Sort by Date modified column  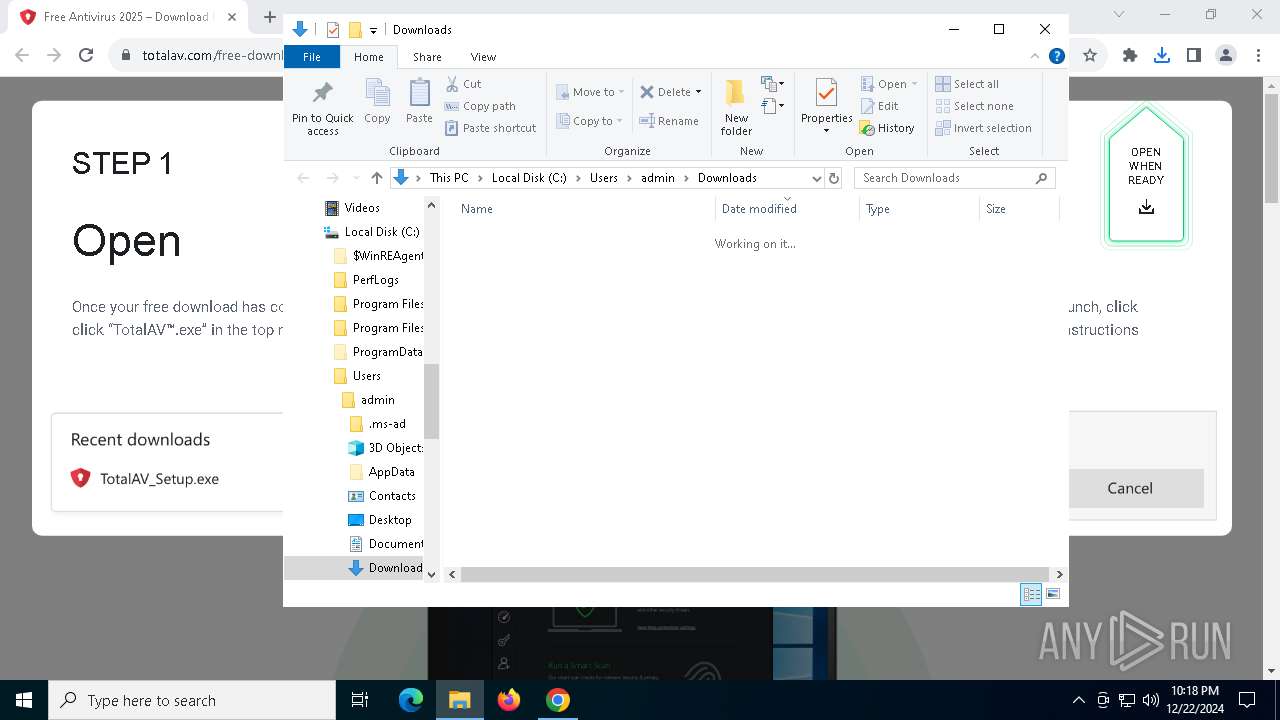point(788,209)
